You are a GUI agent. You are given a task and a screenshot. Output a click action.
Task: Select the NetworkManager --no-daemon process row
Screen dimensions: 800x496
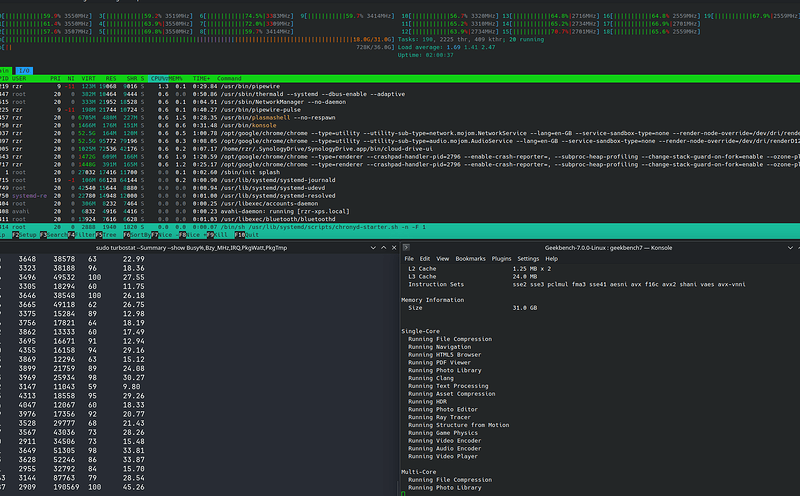point(400,102)
